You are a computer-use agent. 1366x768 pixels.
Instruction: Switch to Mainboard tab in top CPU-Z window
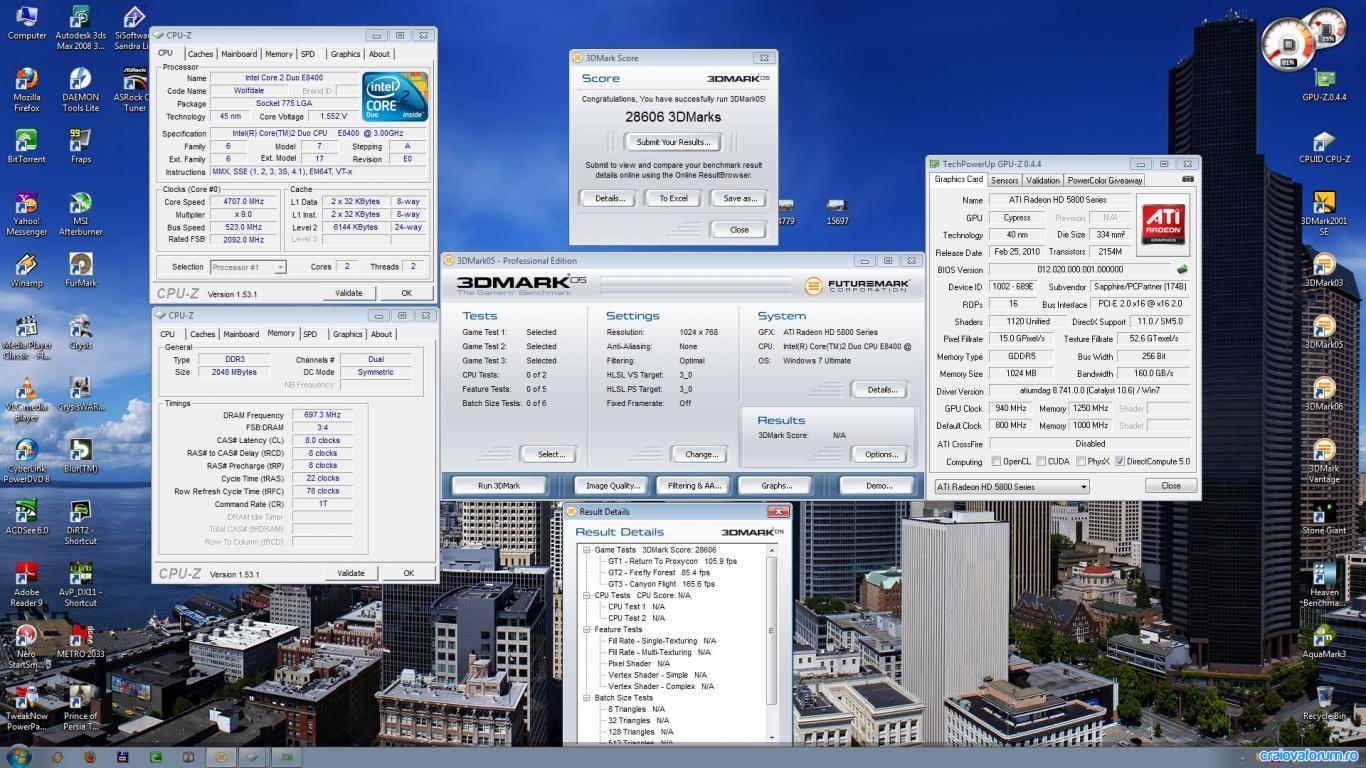(x=239, y=54)
